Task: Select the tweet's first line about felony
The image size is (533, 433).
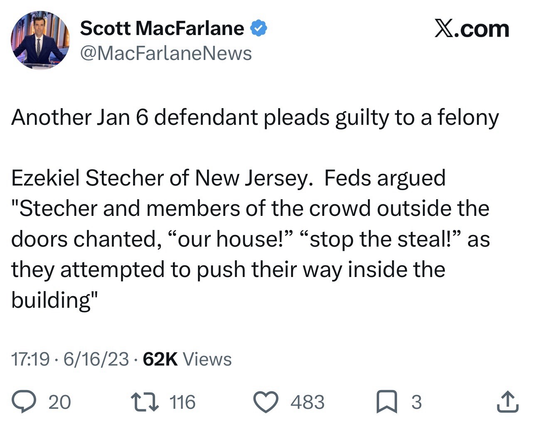Action: [255, 118]
